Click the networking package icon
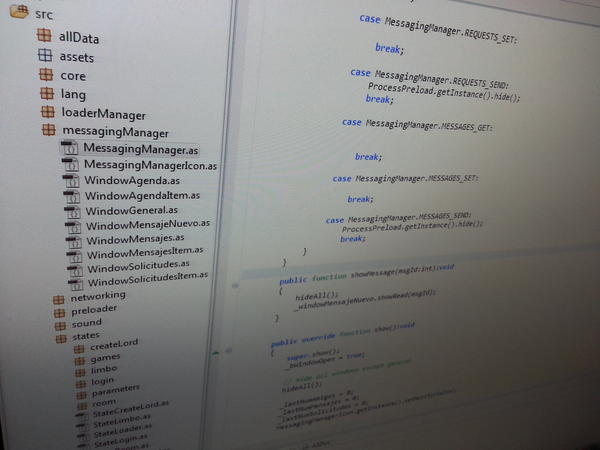Screen dimensions: 600x450 coord(59,300)
